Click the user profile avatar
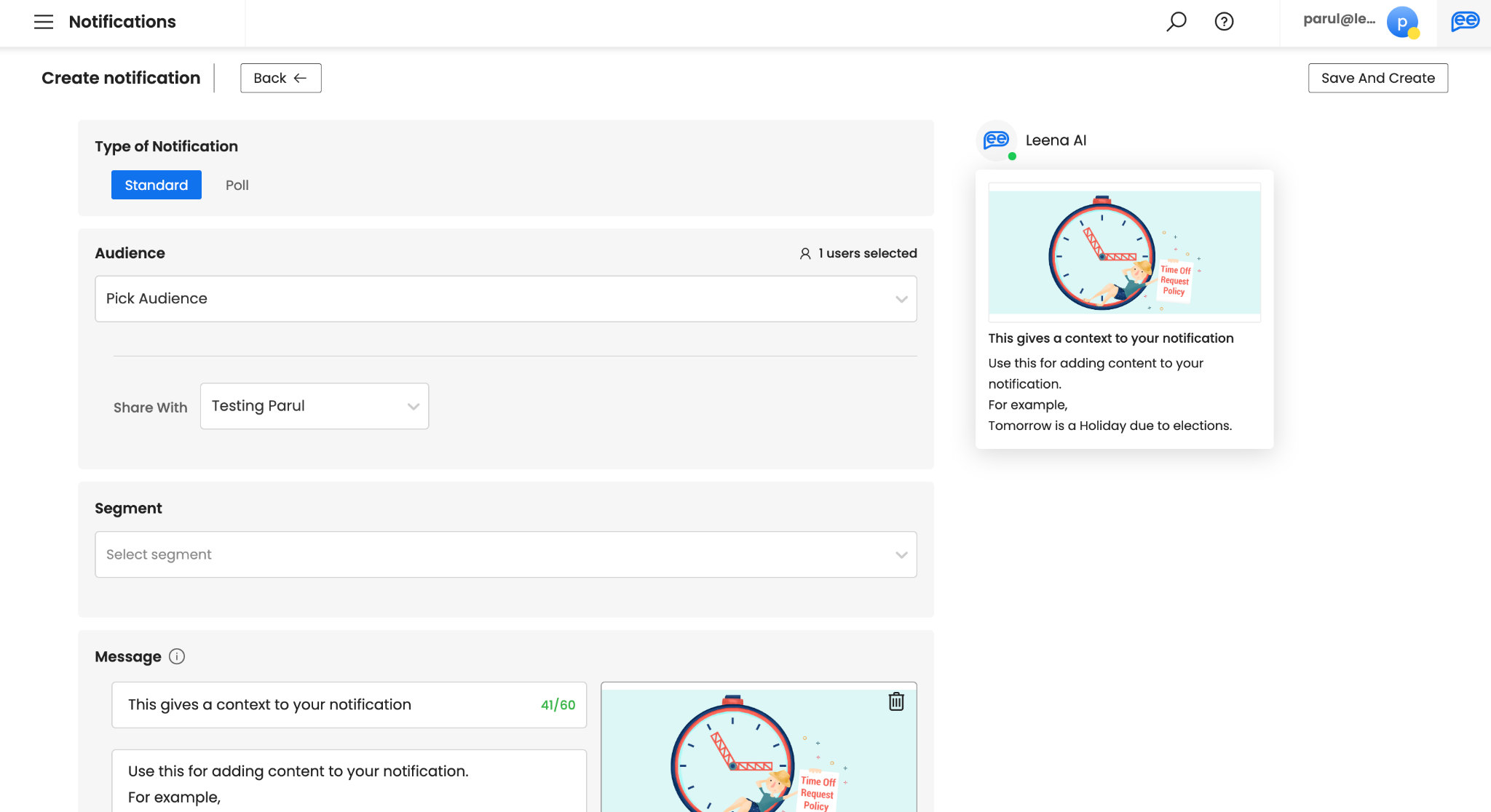 [x=1401, y=22]
